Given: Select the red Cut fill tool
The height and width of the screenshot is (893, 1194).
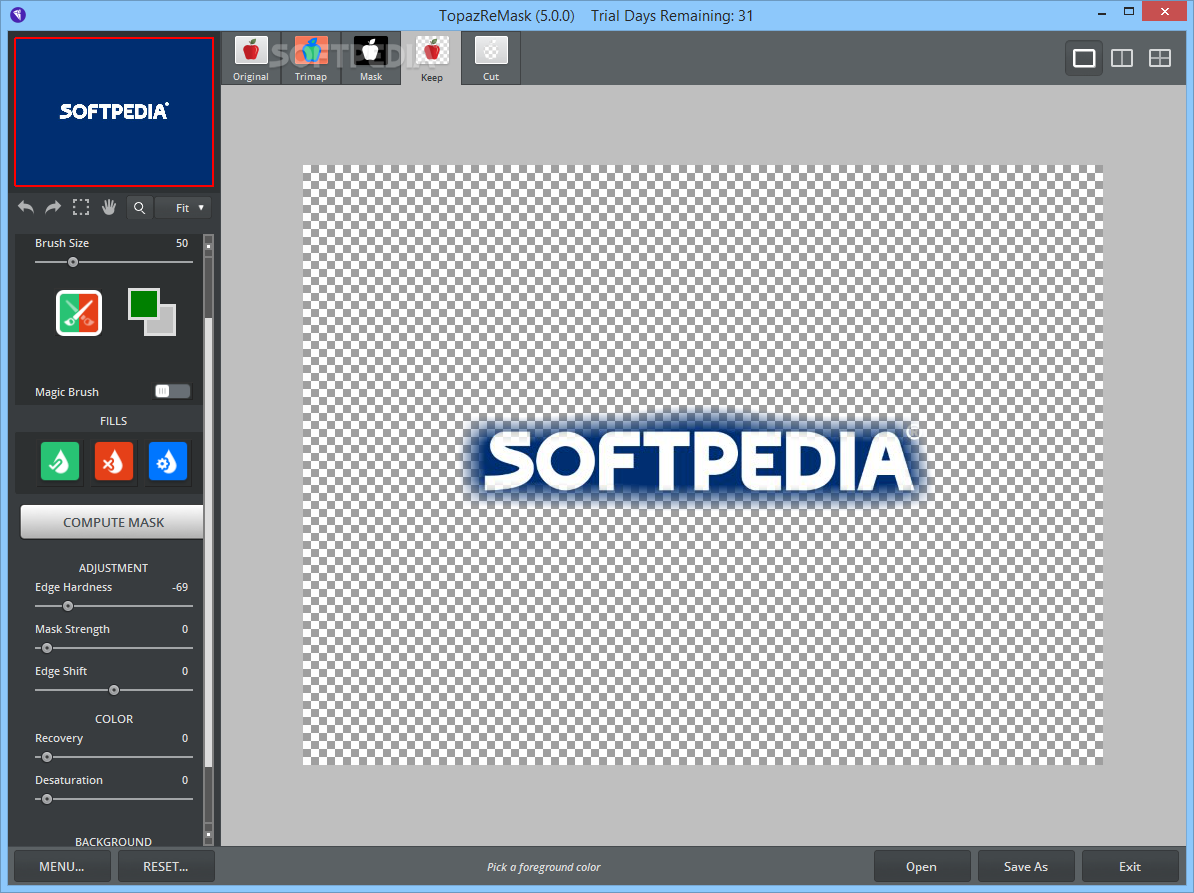Looking at the screenshot, I should click(x=113, y=461).
